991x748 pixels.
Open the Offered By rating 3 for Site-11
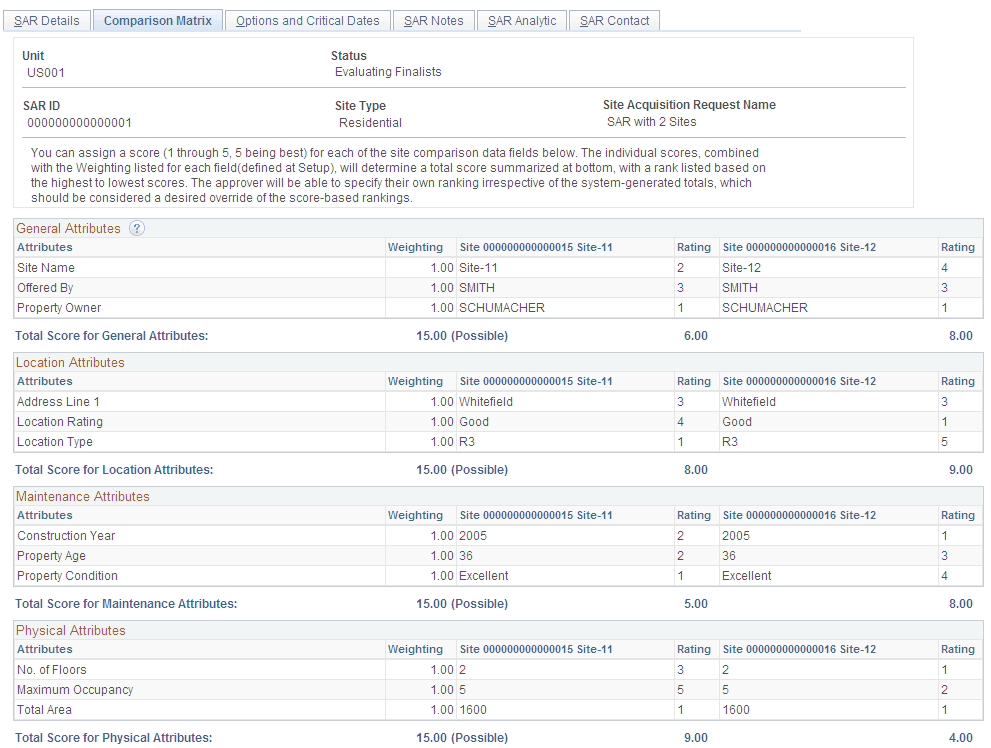pos(680,287)
